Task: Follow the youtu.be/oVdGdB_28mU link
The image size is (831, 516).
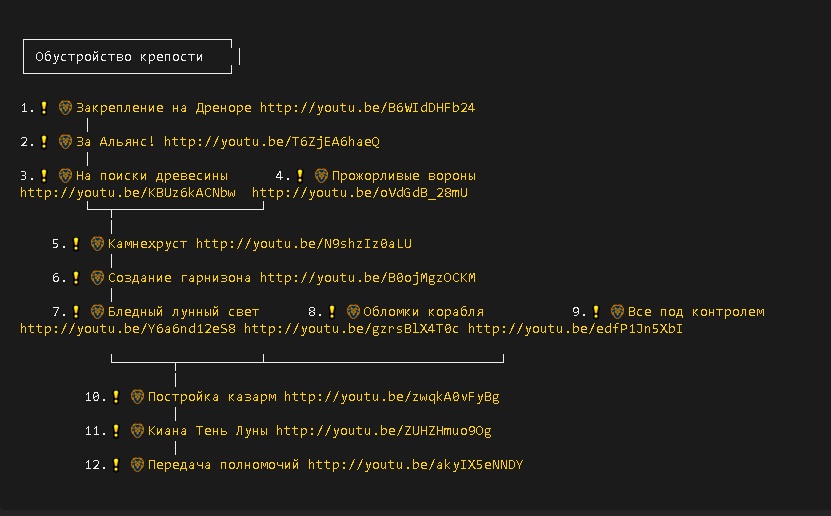Action: click(359, 193)
